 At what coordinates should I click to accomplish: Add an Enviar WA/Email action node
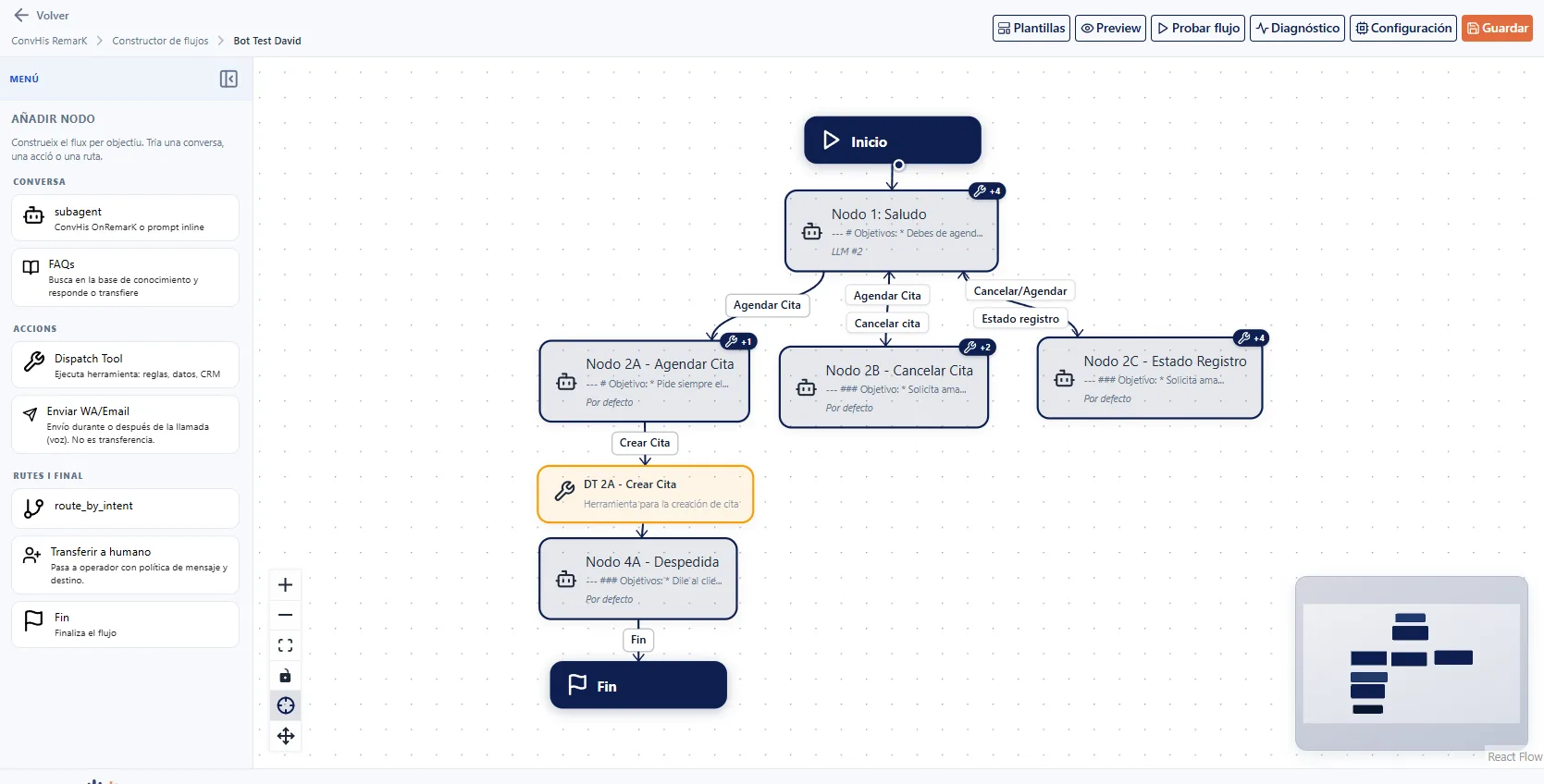(125, 424)
